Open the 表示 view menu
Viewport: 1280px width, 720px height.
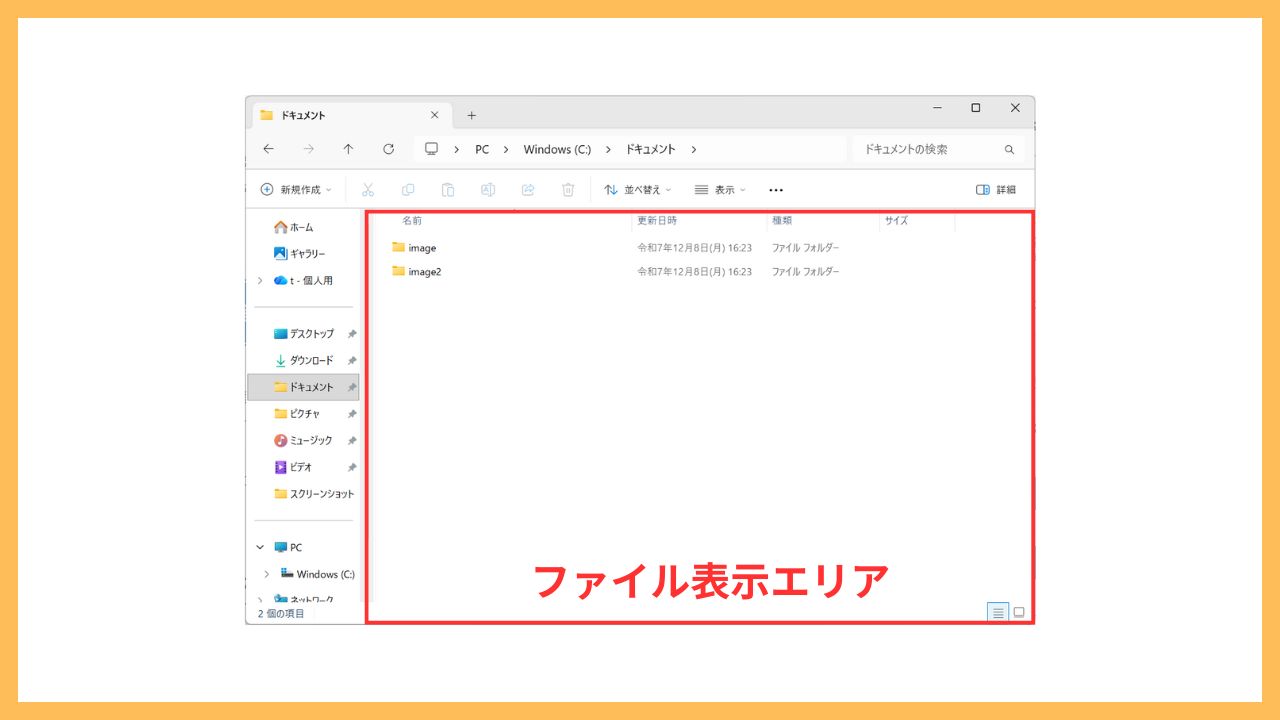click(x=720, y=189)
